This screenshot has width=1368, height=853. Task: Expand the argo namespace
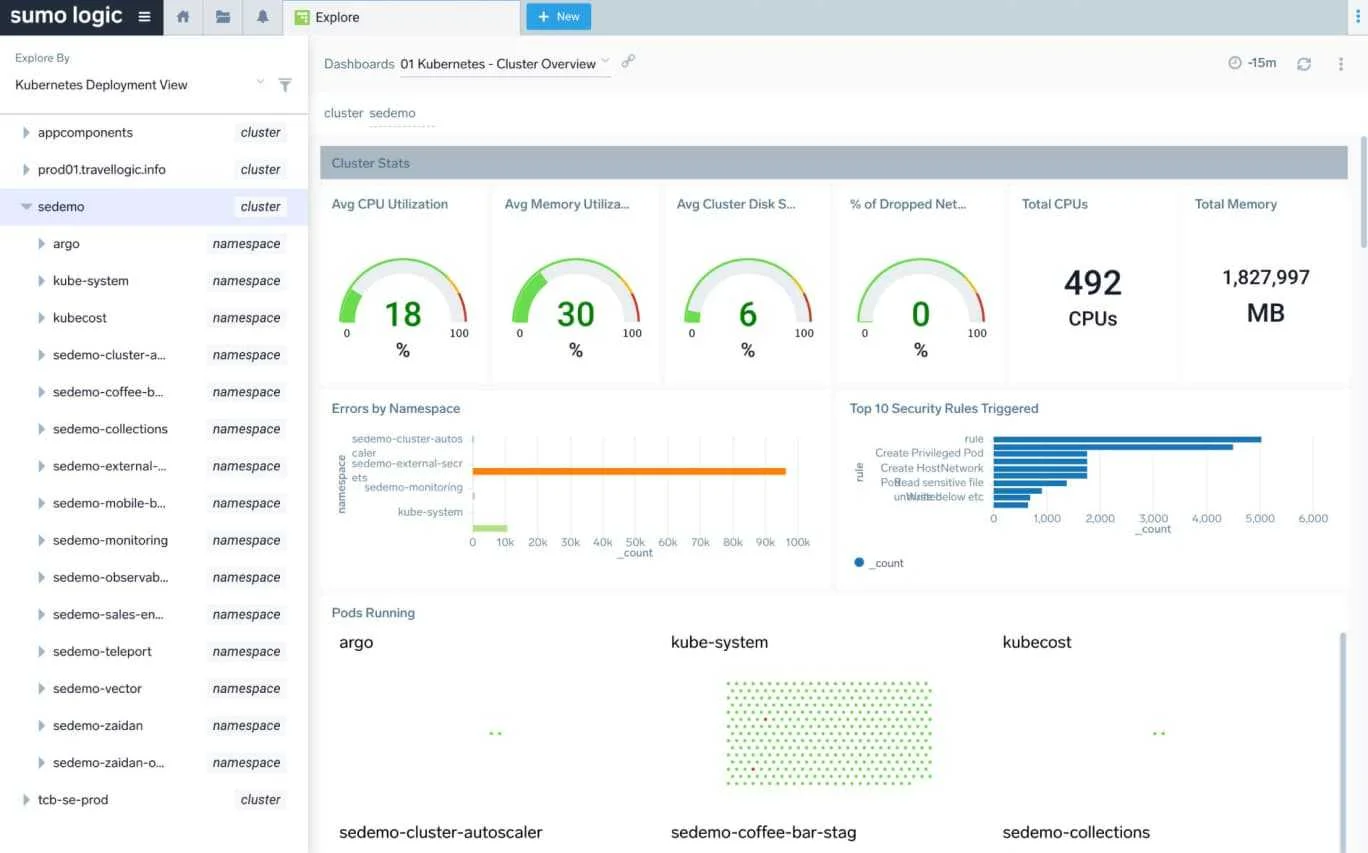(41, 243)
